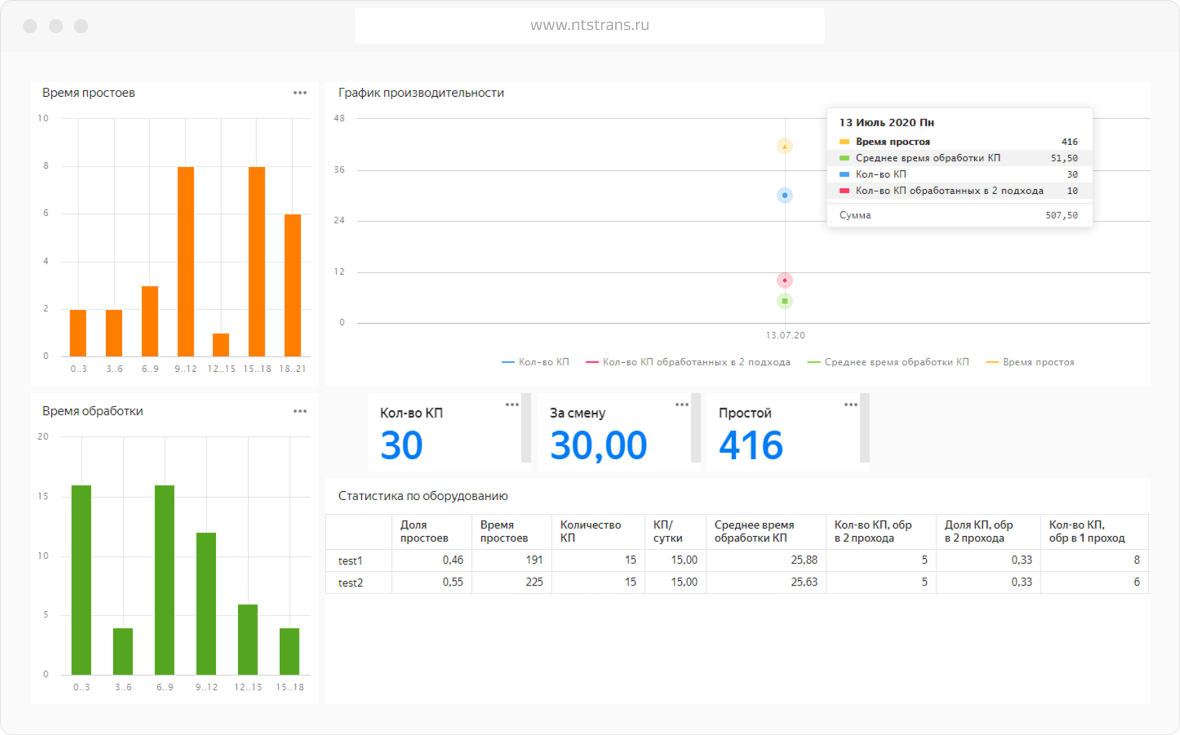Click the blue Кол-во КП data point
1180x735 pixels.
pyautogui.click(x=785, y=195)
